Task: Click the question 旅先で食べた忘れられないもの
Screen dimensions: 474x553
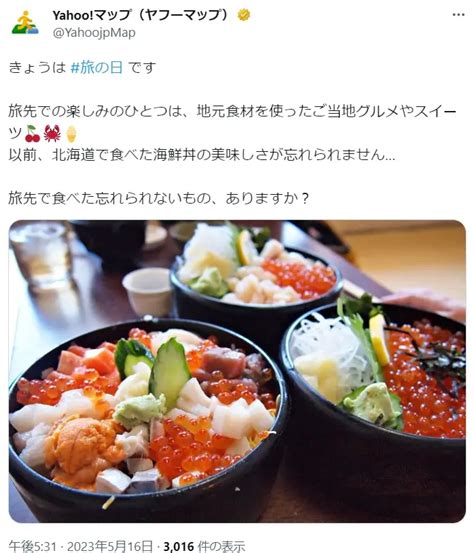Action: pos(159,199)
